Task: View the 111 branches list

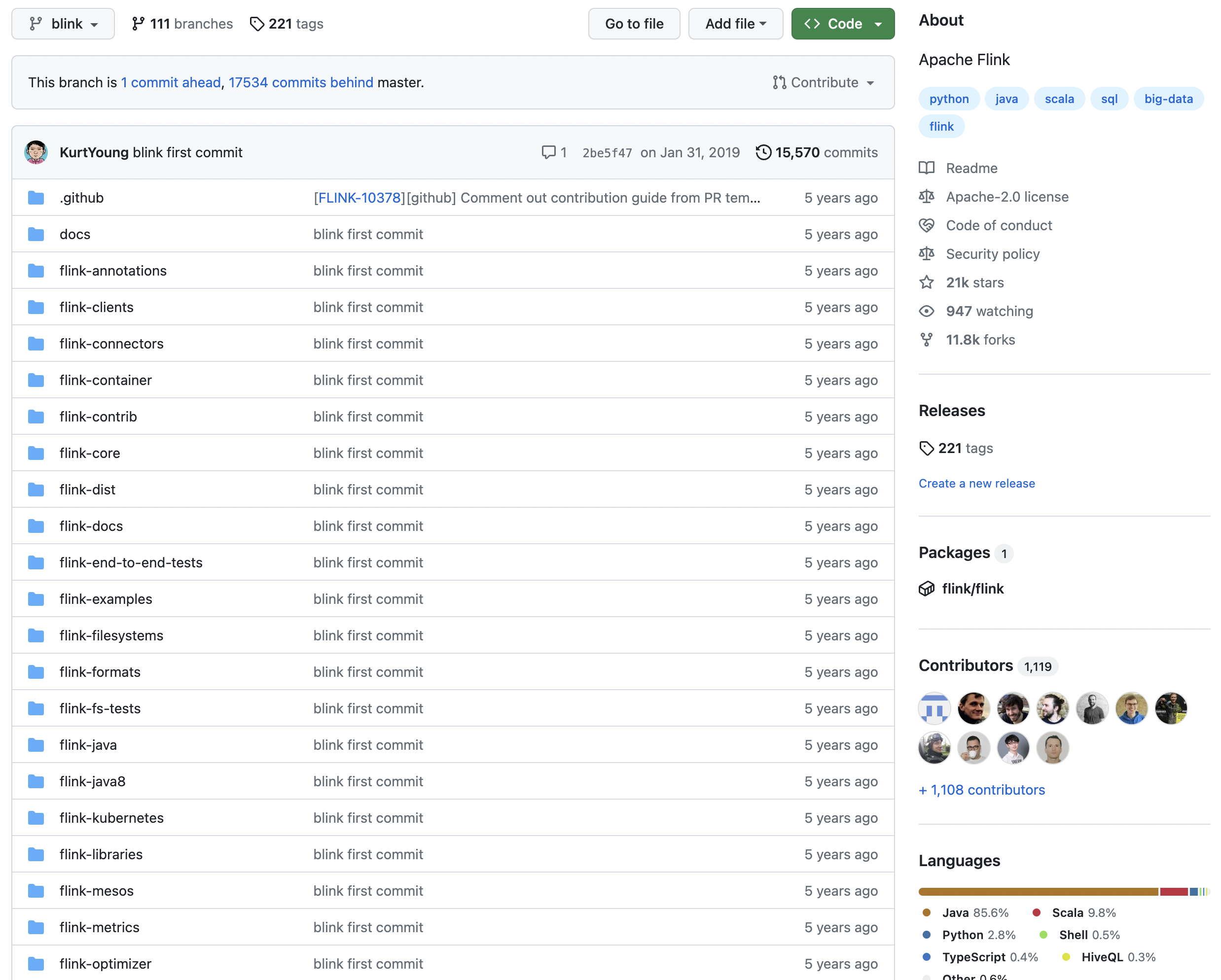Action: 182,24
